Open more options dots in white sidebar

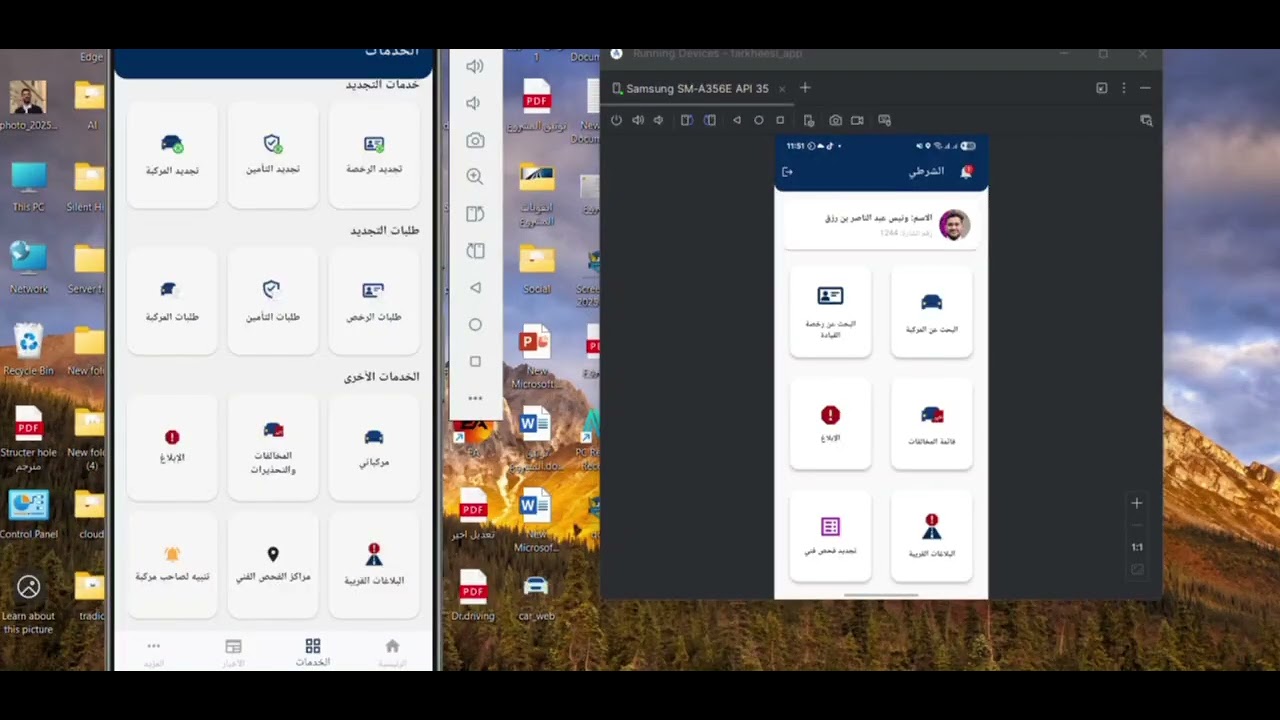point(475,398)
